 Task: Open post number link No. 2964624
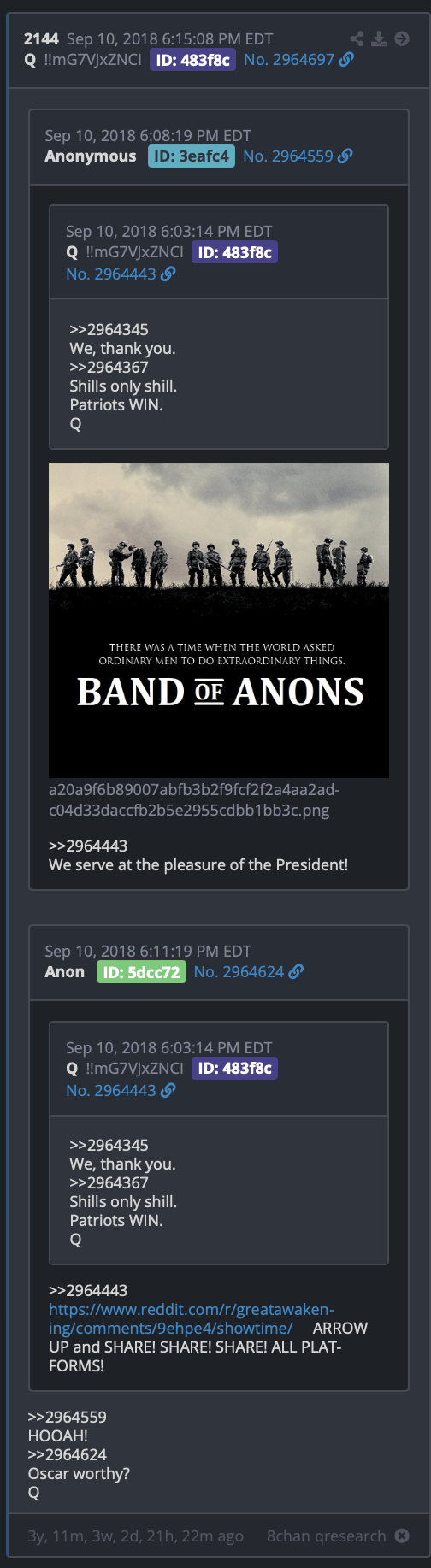(x=239, y=972)
